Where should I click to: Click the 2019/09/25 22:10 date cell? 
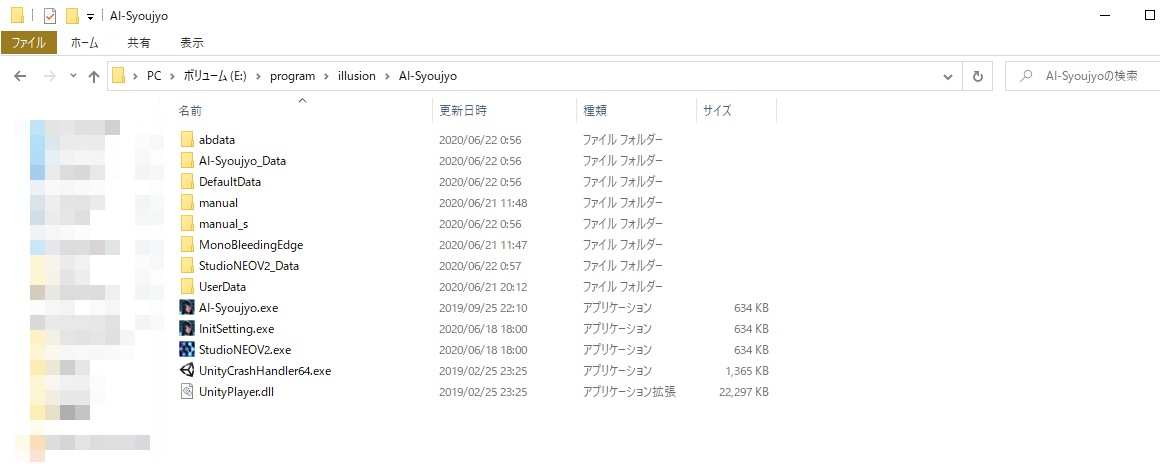click(483, 307)
